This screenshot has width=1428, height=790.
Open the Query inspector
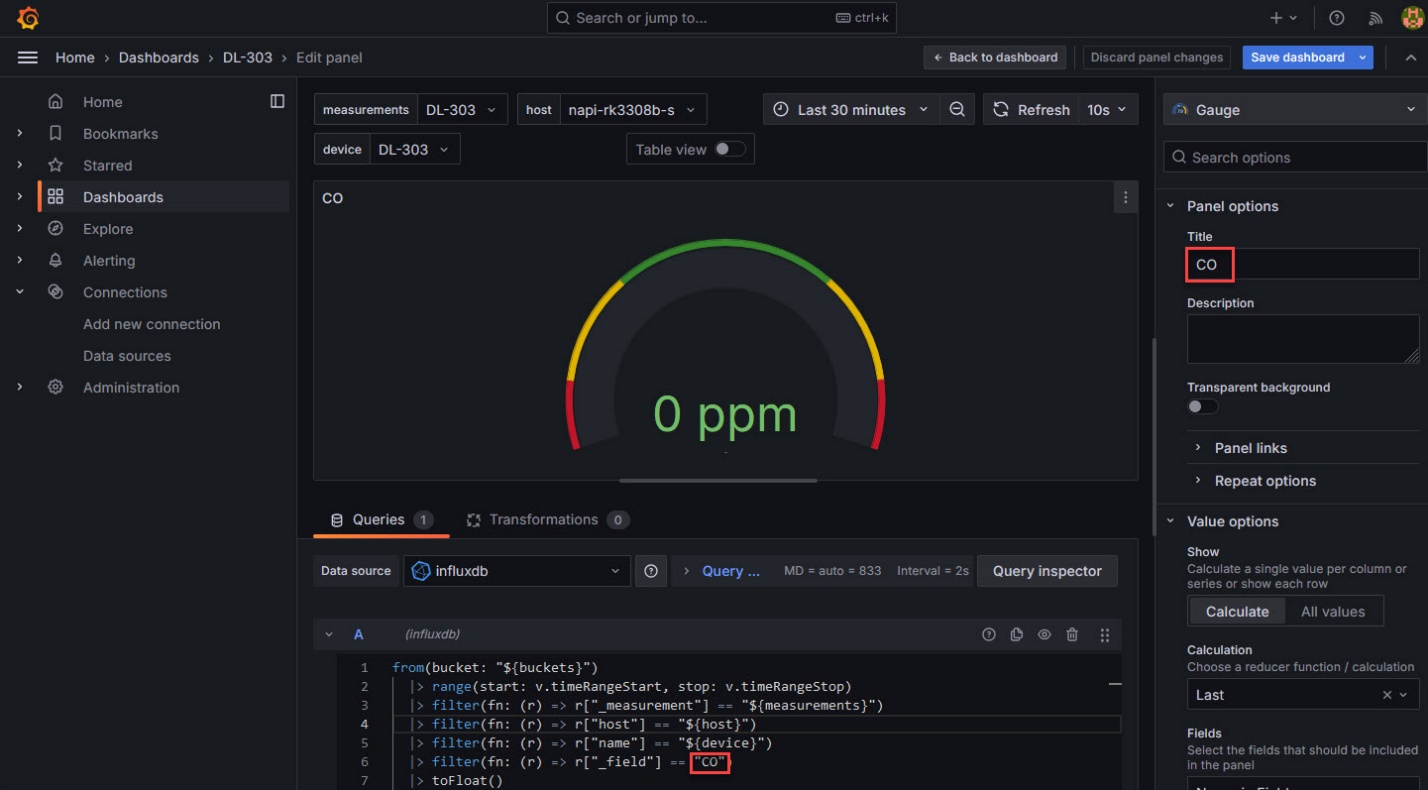(x=1047, y=570)
